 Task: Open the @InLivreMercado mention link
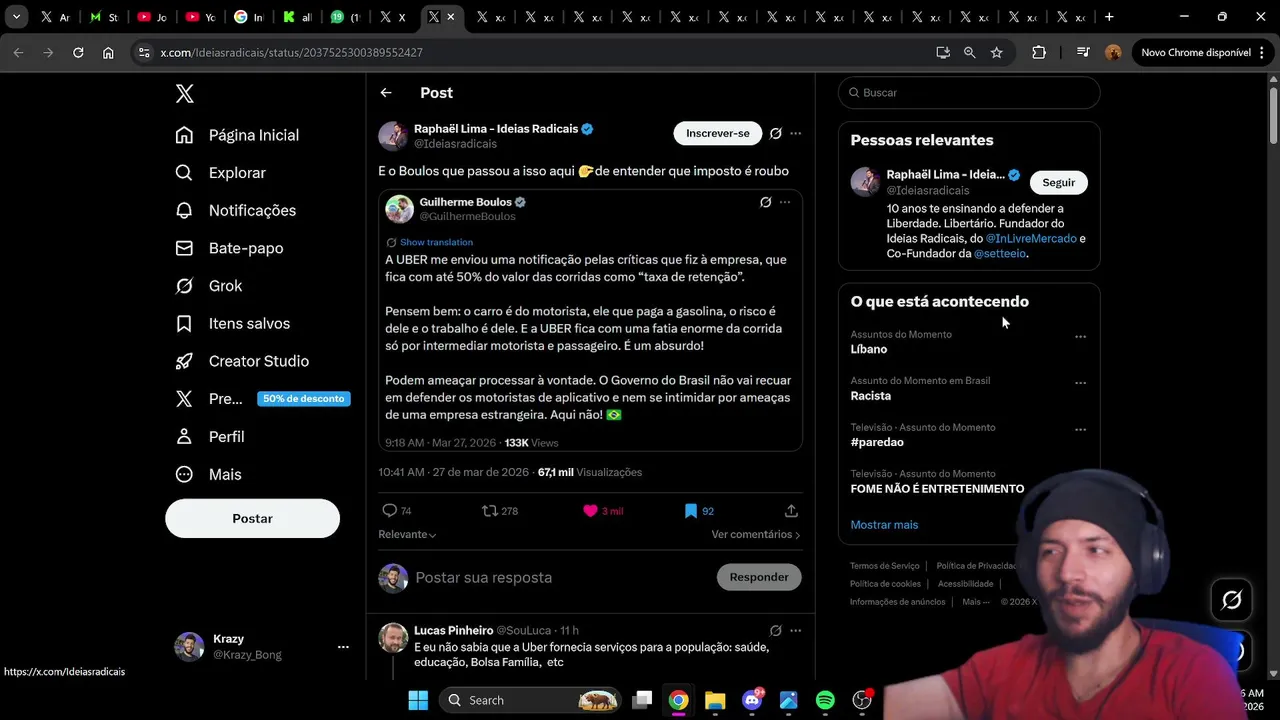[1031, 239]
